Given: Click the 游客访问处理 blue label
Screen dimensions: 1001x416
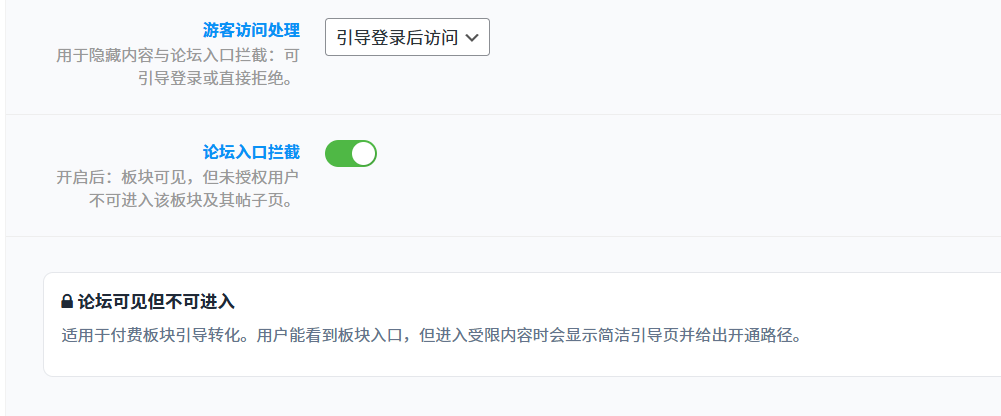Looking at the screenshot, I should 251,30.
